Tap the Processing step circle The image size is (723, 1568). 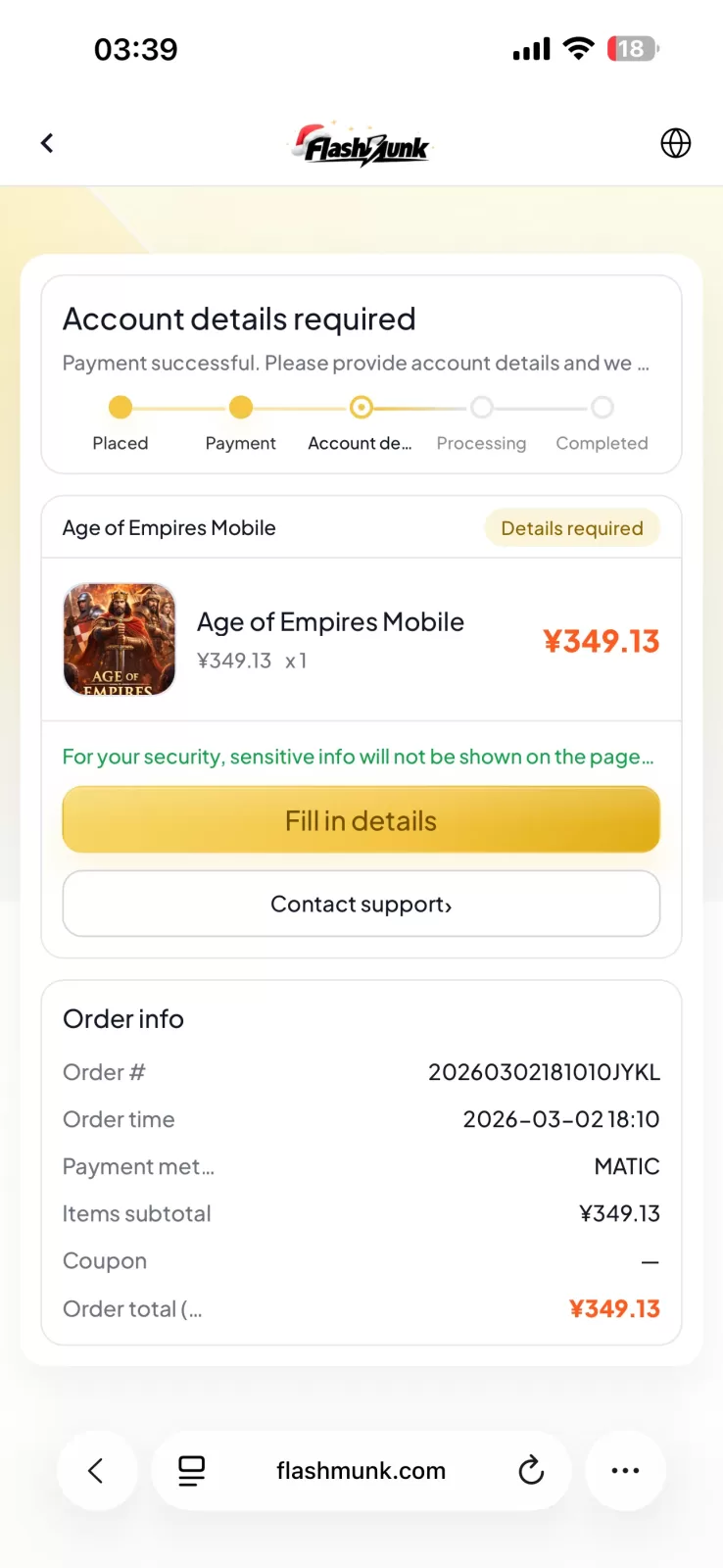[x=481, y=407]
